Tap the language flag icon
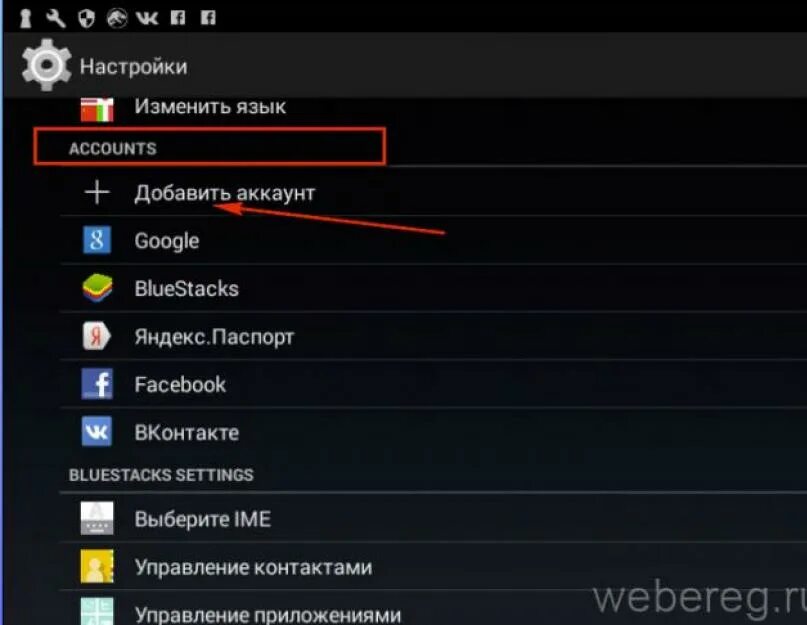Viewport: 807px width, 625px height. click(x=97, y=109)
